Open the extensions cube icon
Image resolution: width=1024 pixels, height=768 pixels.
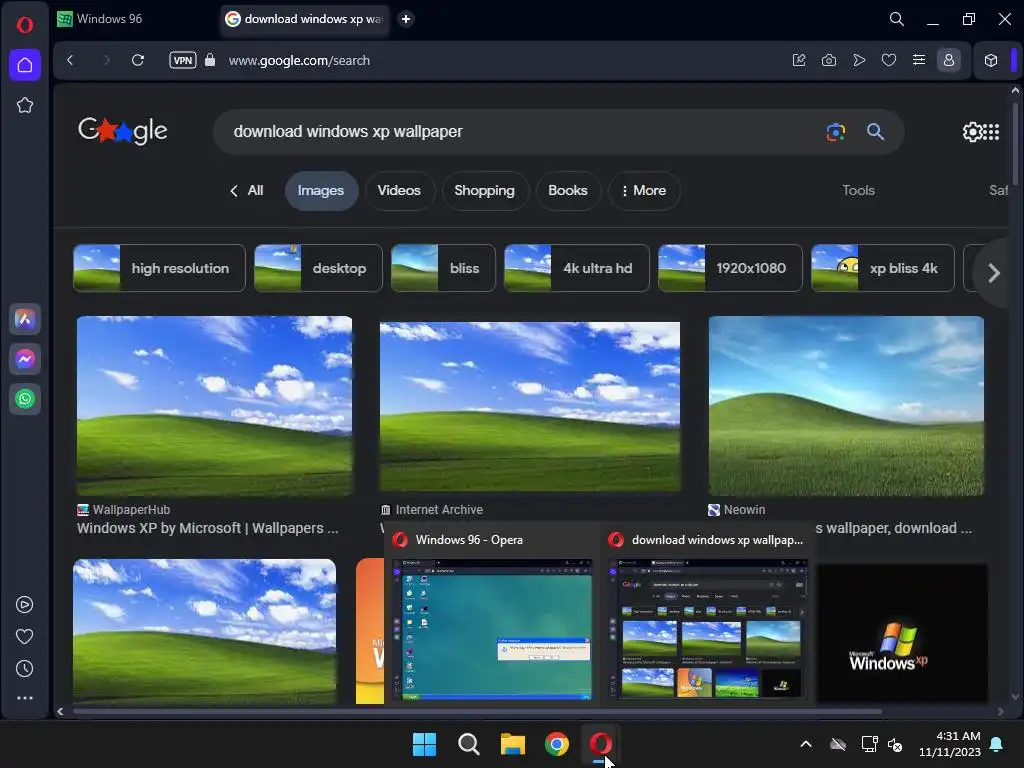tap(991, 60)
